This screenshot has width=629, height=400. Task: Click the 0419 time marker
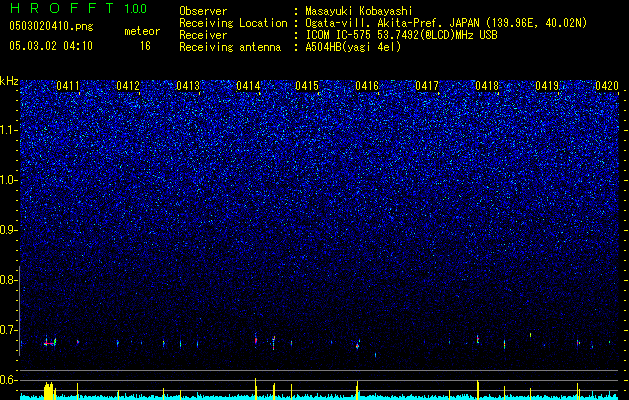coord(547,86)
